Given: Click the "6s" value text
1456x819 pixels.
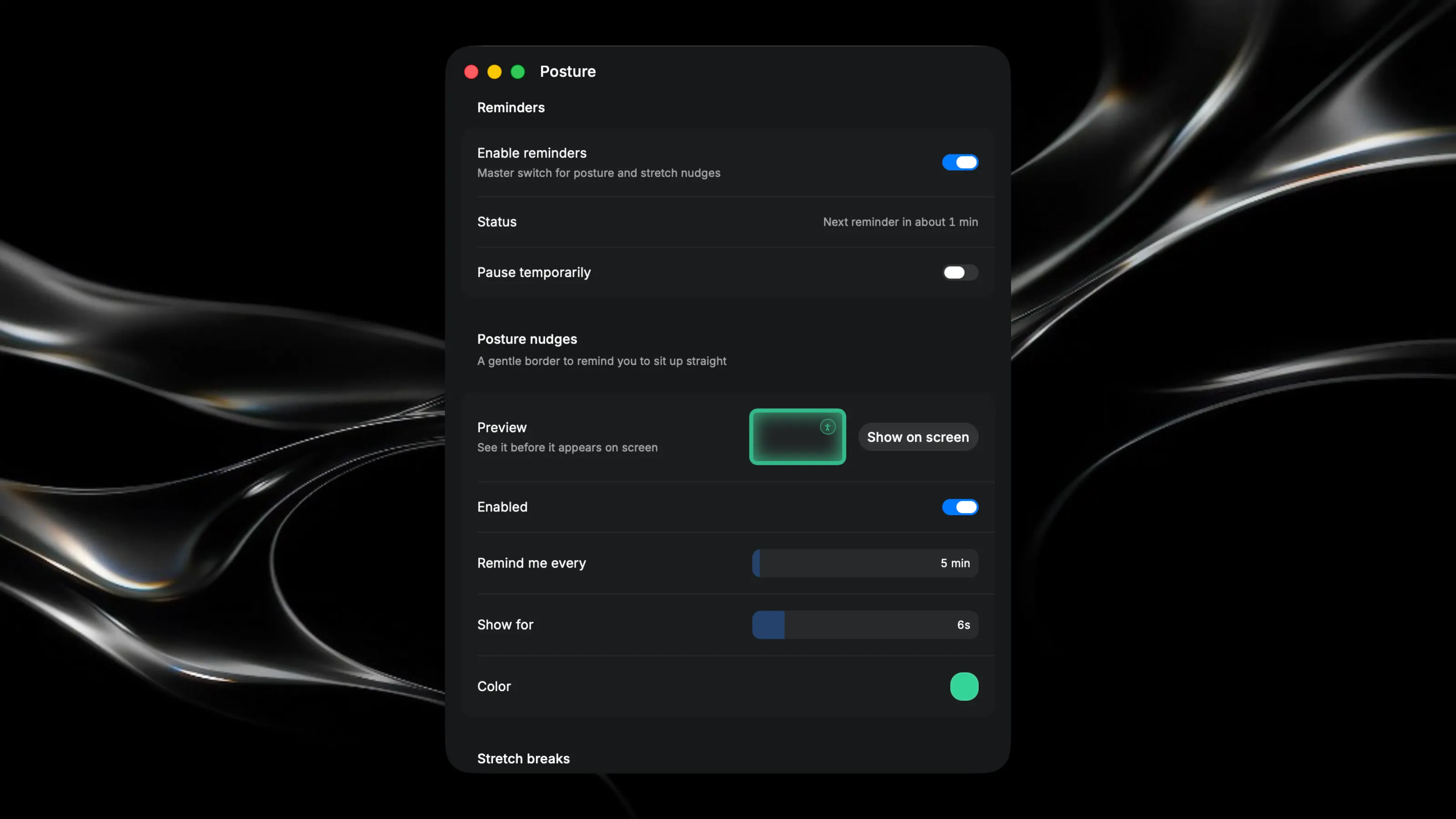Looking at the screenshot, I should coord(963,625).
